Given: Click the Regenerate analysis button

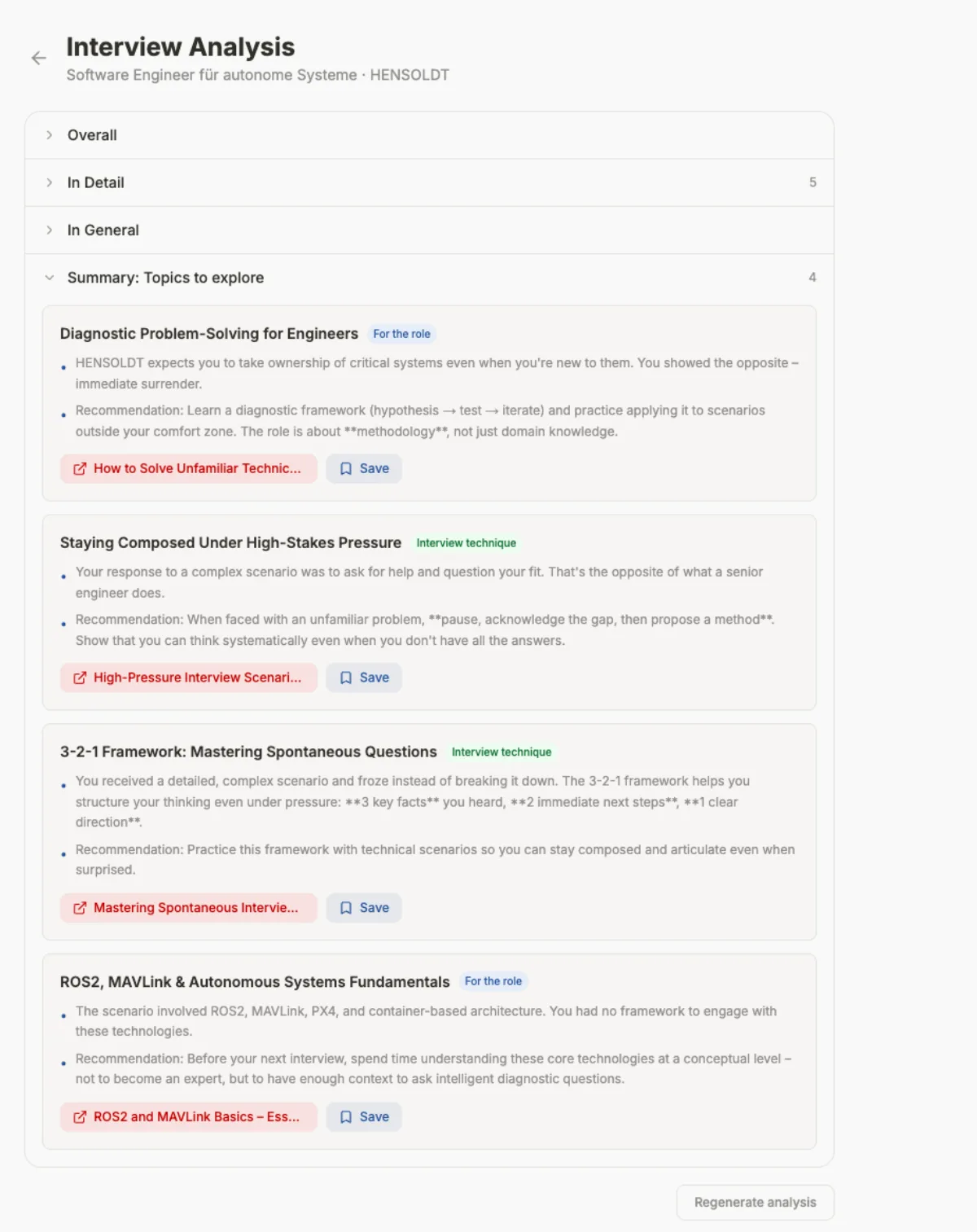Looking at the screenshot, I should [755, 1203].
